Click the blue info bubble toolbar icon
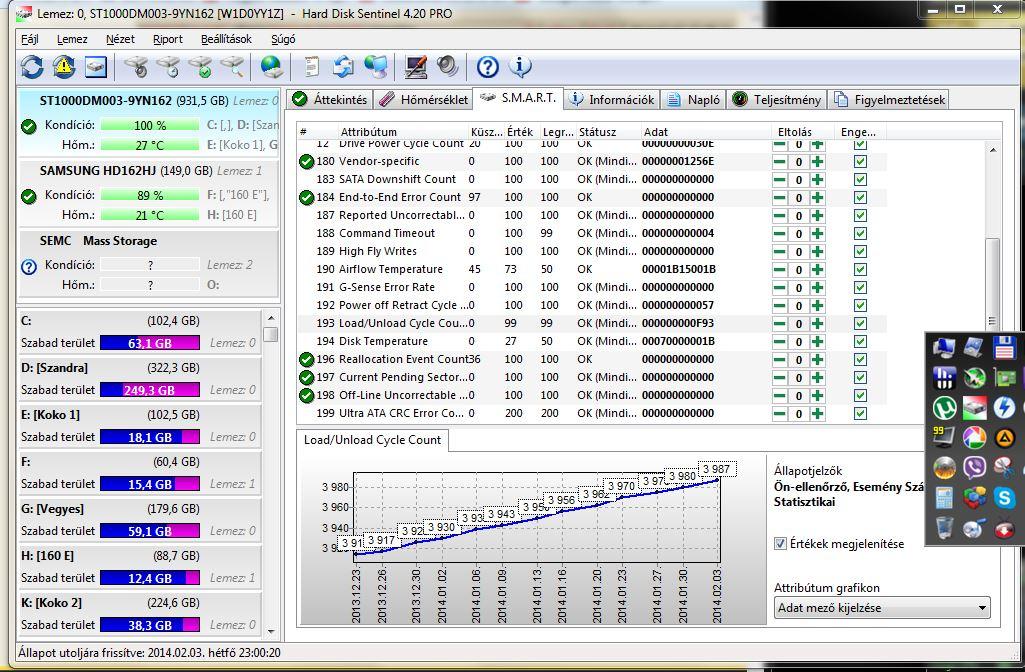The height and width of the screenshot is (672, 1025). coord(519,67)
